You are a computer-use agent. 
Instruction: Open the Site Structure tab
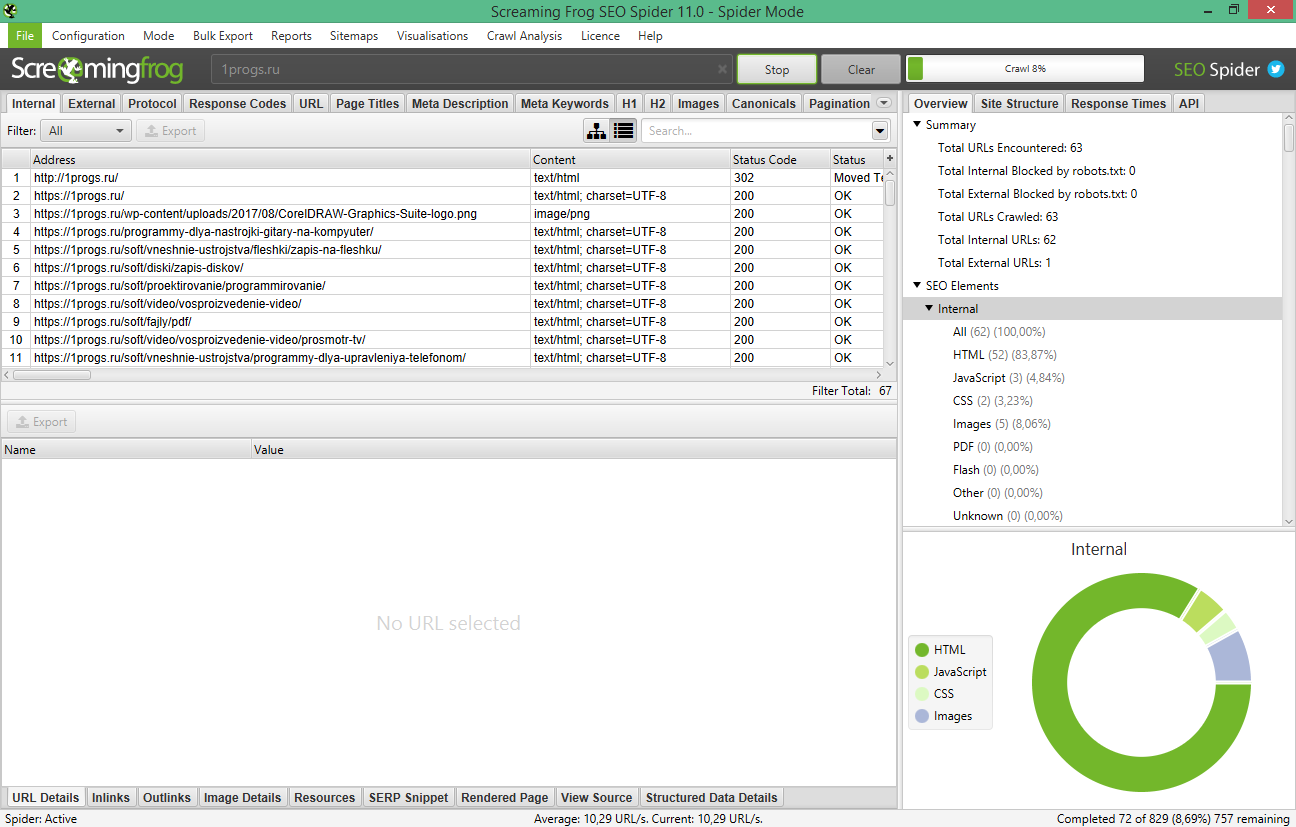tap(1019, 103)
